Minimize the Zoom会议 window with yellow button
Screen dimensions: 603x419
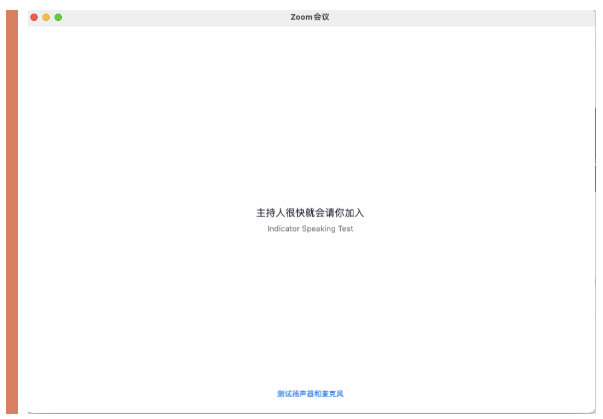pyautogui.click(x=46, y=18)
